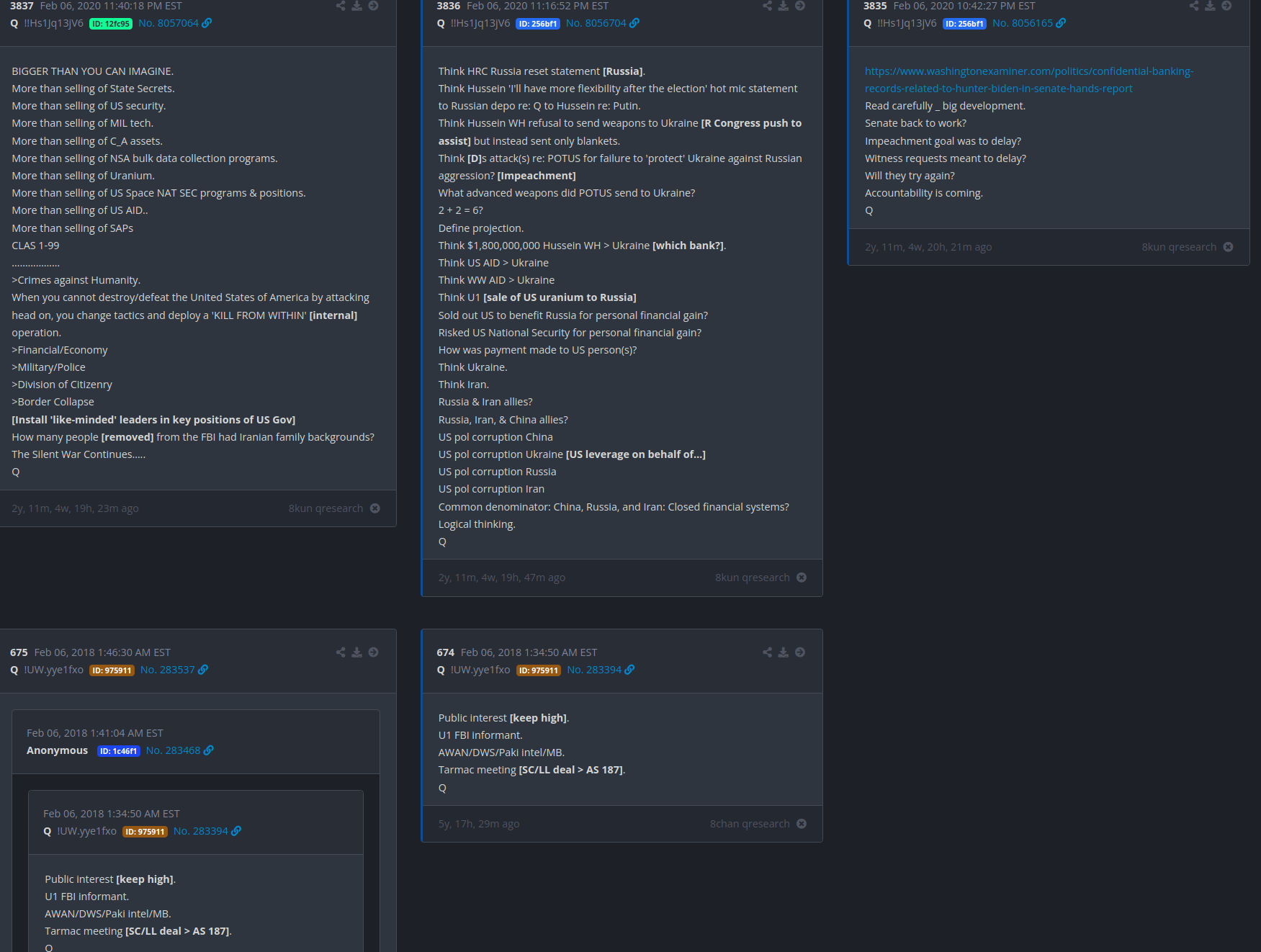
Task: Click '2y, 11m, 4w, 19h, 23m ago' text
Action: [75, 508]
